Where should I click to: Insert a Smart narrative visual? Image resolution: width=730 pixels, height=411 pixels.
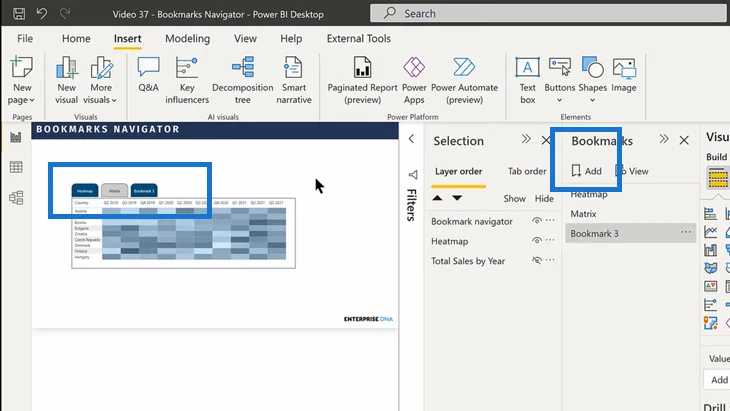[x=294, y=80]
